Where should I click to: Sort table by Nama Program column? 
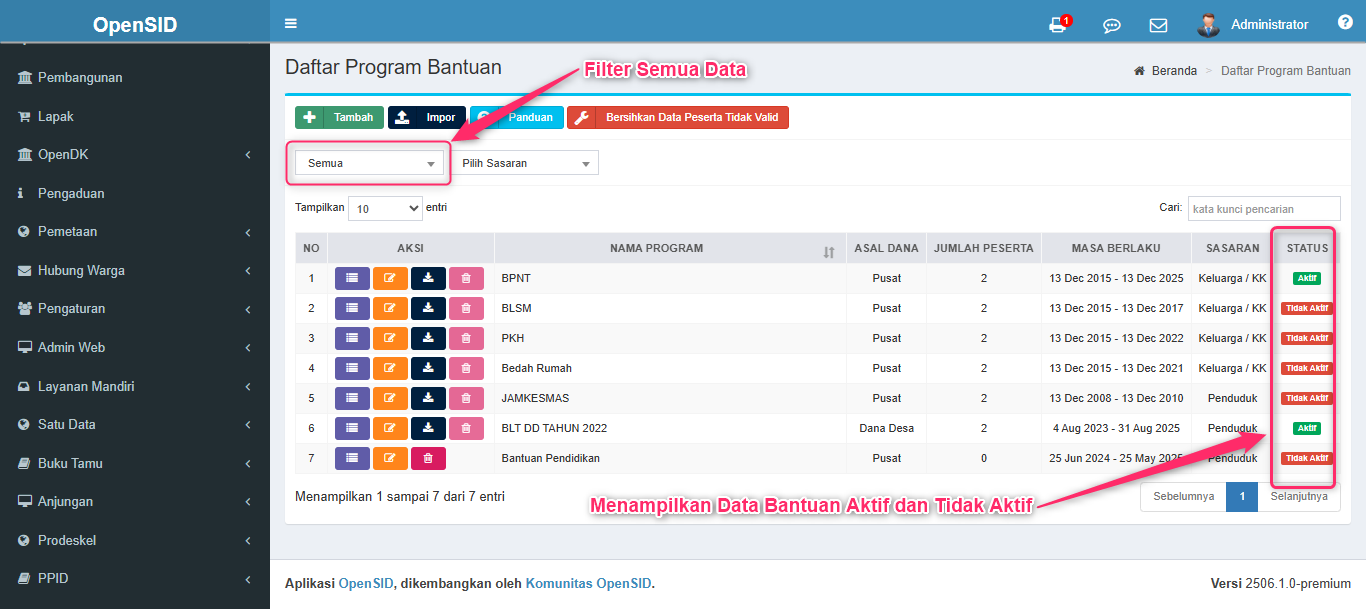click(x=670, y=248)
